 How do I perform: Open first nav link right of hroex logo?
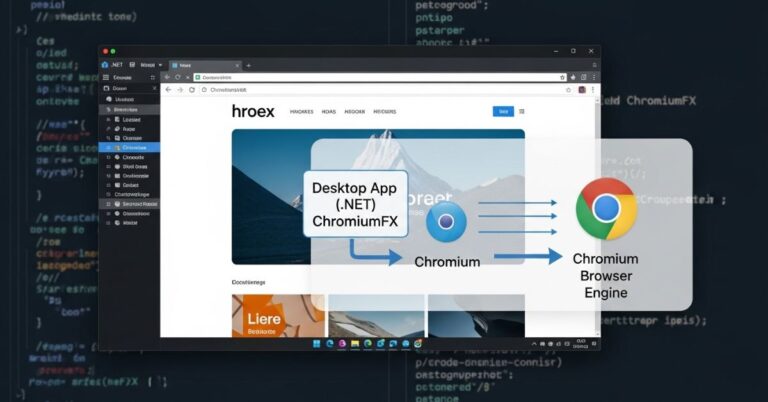click(301, 112)
